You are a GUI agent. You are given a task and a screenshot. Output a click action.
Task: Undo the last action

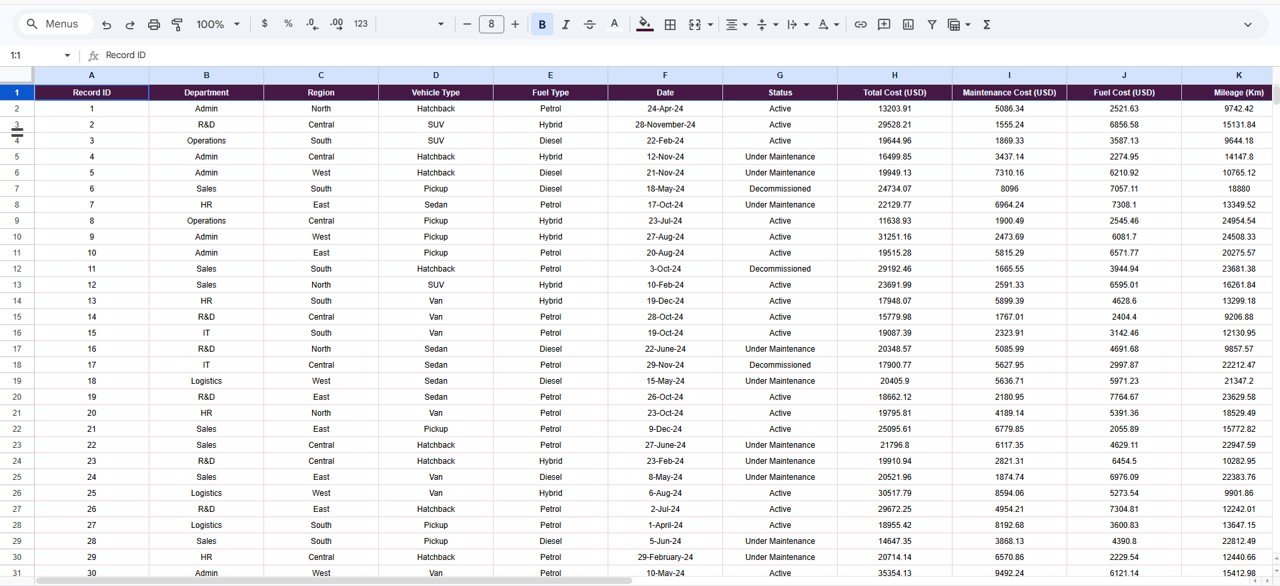pyautogui.click(x=106, y=24)
